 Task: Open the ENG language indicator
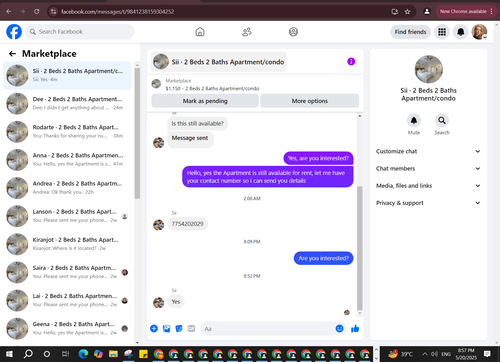[446, 354]
